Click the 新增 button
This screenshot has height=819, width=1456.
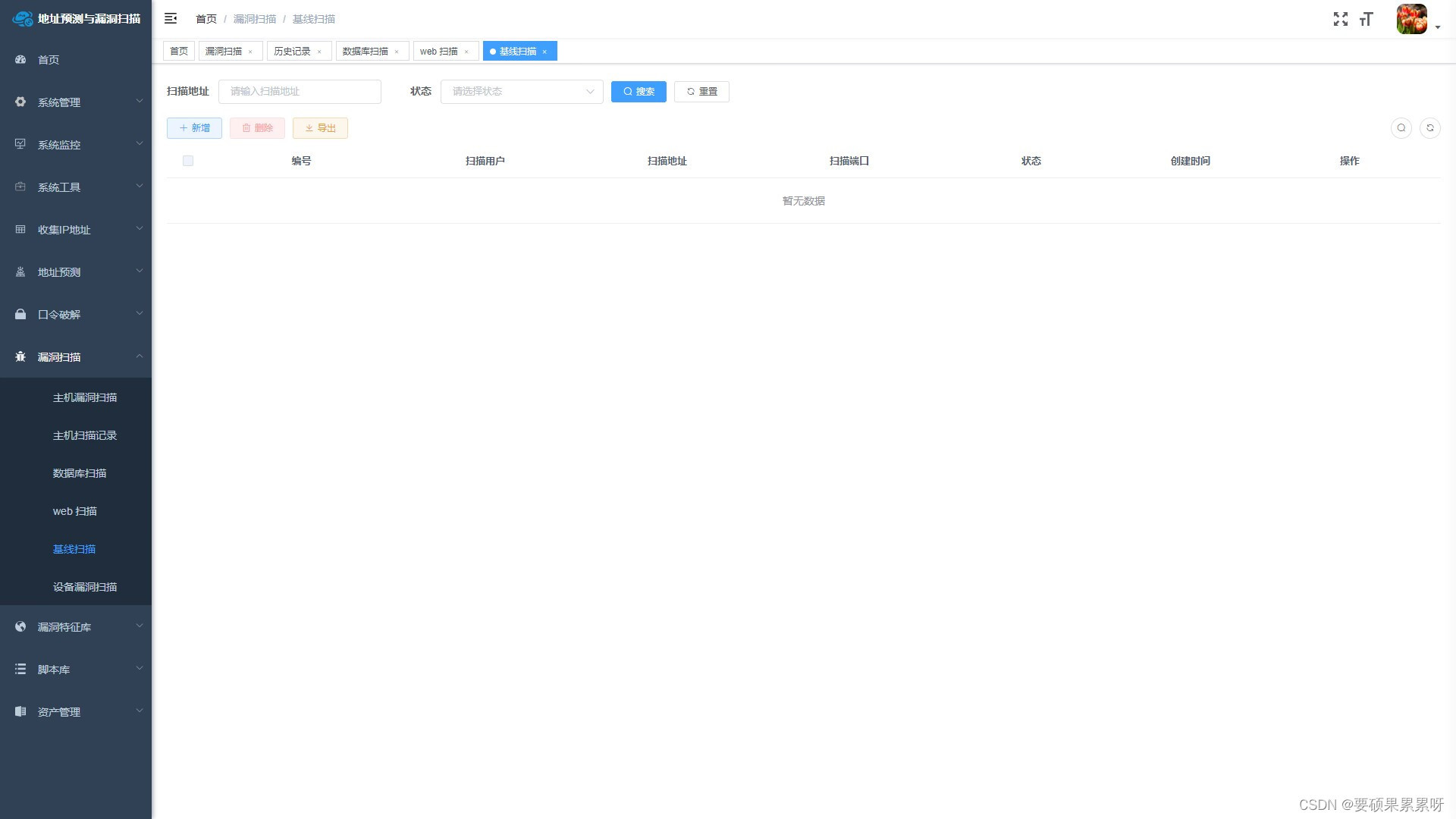(x=194, y=128)
